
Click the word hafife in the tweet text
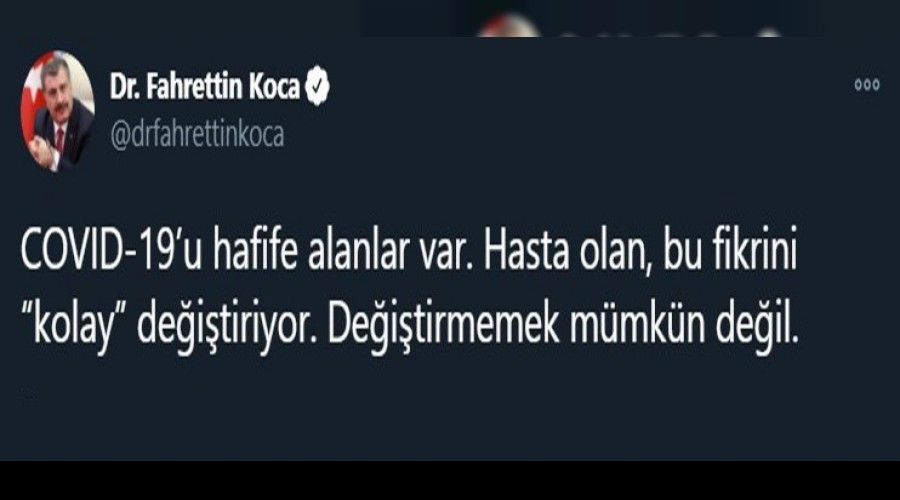pos(255,251)
